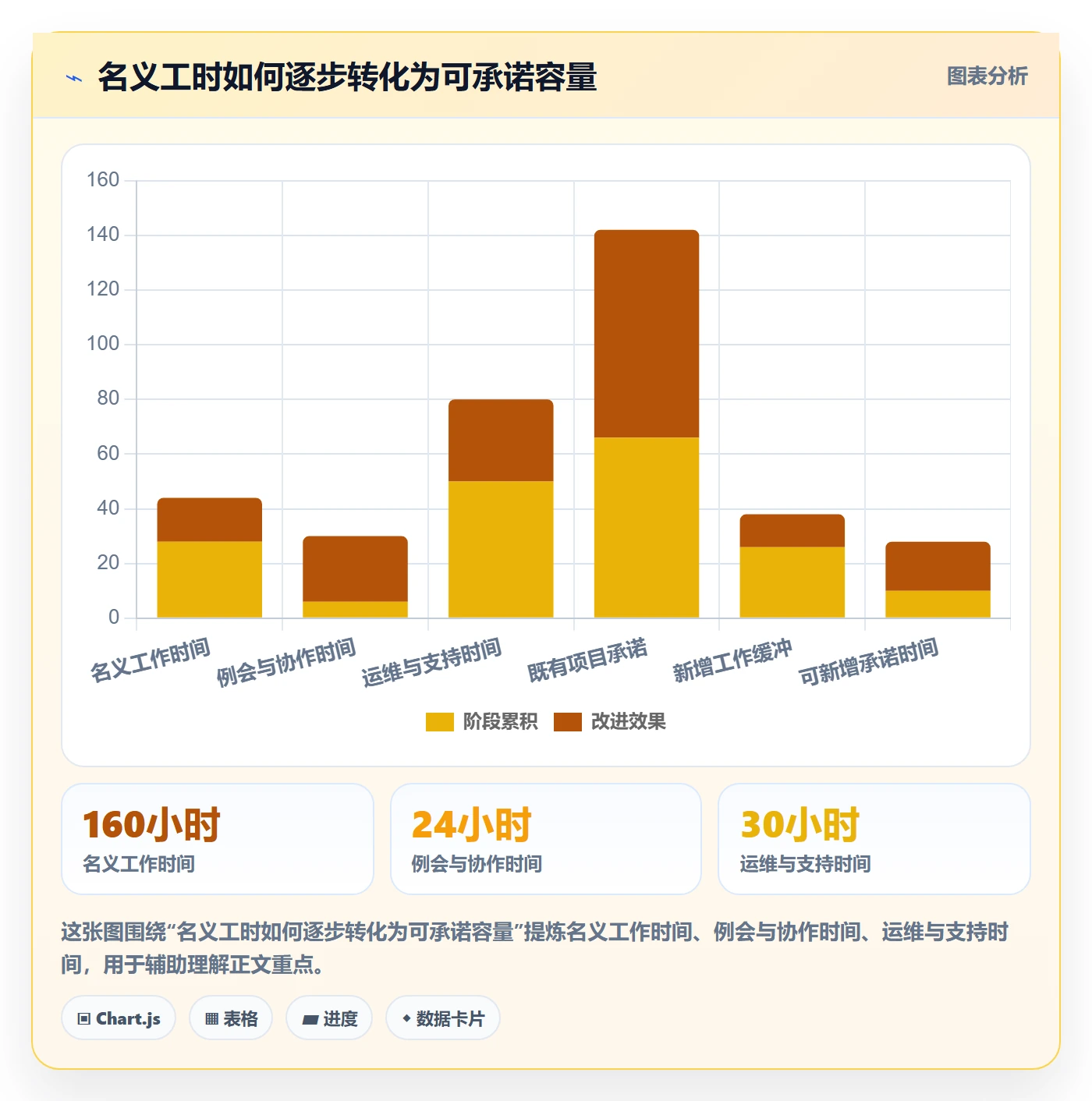
Task: Click the 160小时 stat value
Action: pos(151,824)
